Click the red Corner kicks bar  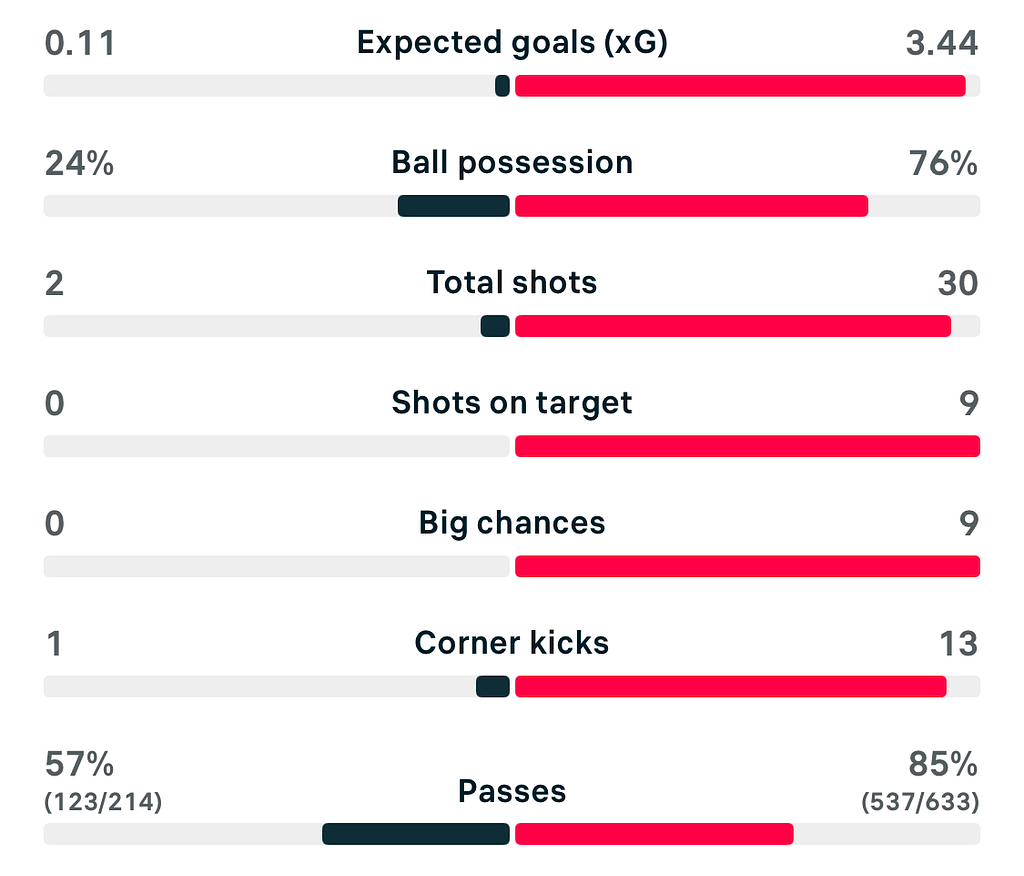(730, 686)
